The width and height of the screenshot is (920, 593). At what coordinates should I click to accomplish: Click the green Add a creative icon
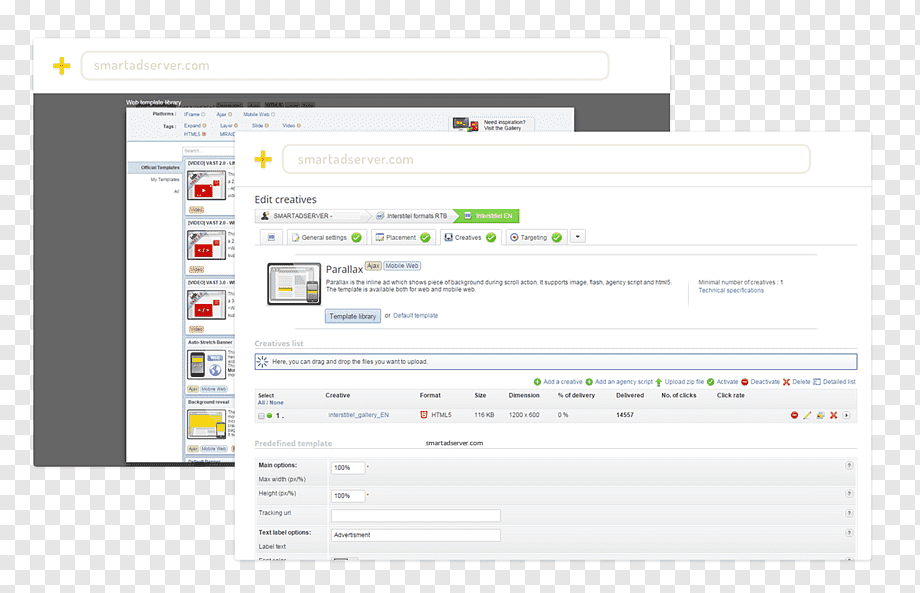[537, 382]
